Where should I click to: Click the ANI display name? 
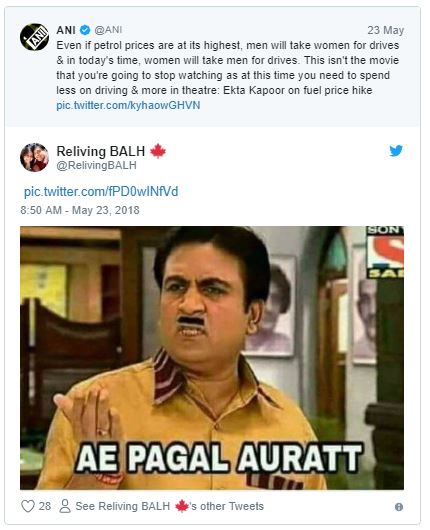pyautogui.click(x=66, y=30)
